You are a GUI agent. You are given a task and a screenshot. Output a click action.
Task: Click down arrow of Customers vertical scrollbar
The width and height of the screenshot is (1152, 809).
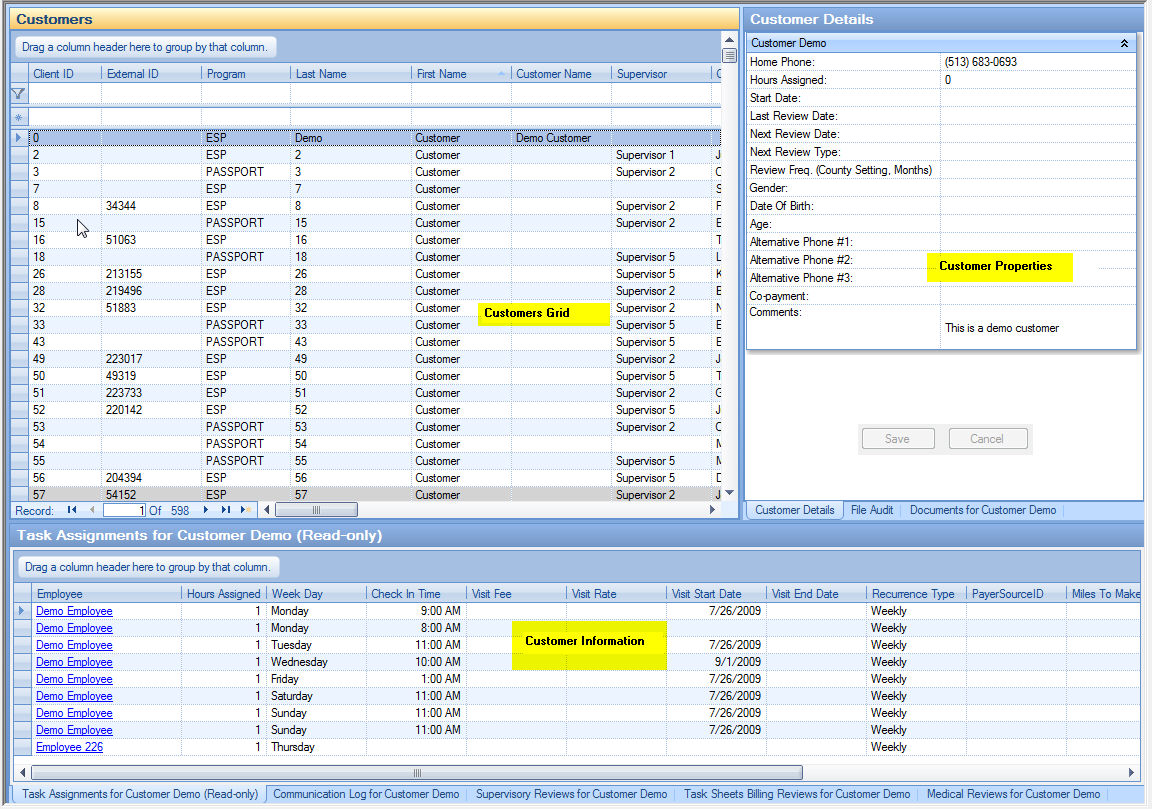click(x=729, y=493)
